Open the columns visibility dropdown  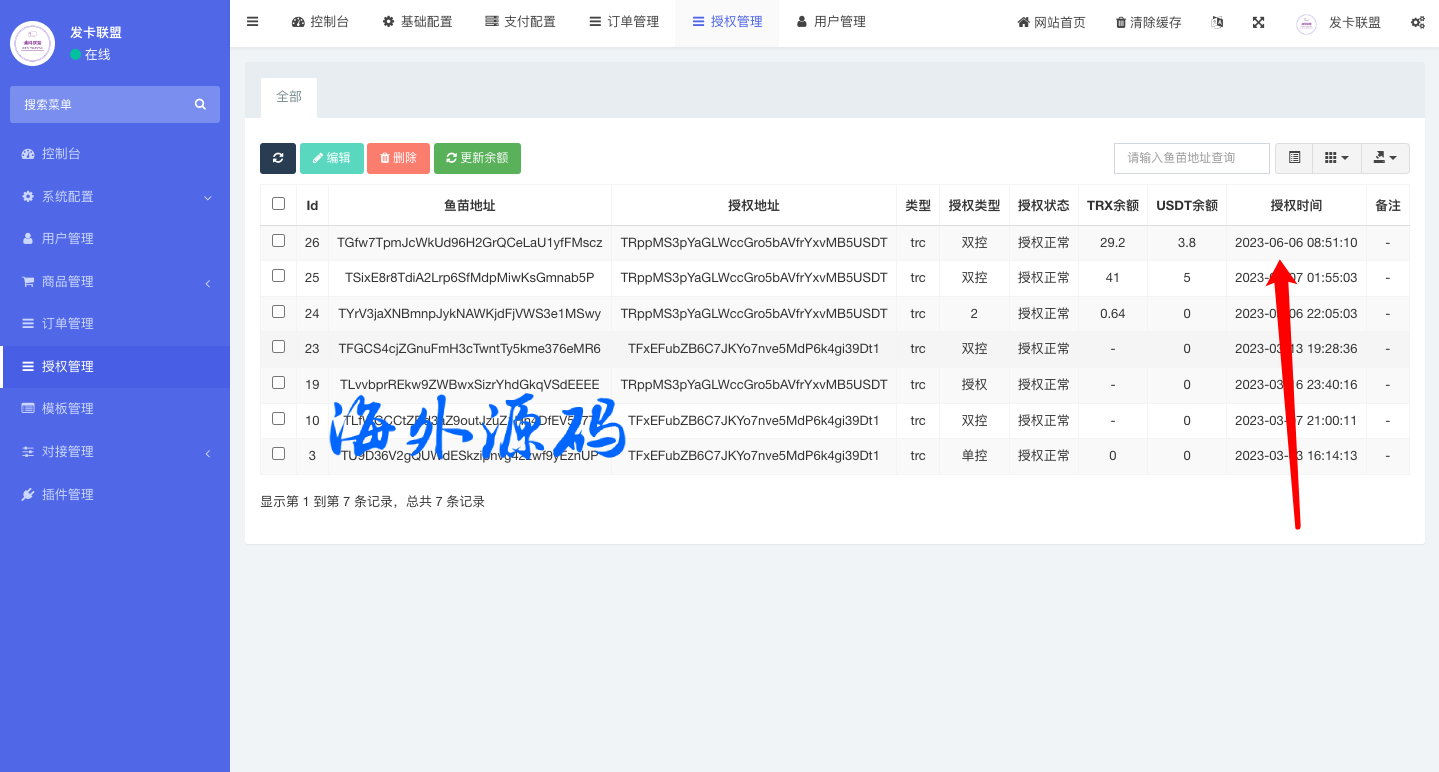click(1336, 158)
